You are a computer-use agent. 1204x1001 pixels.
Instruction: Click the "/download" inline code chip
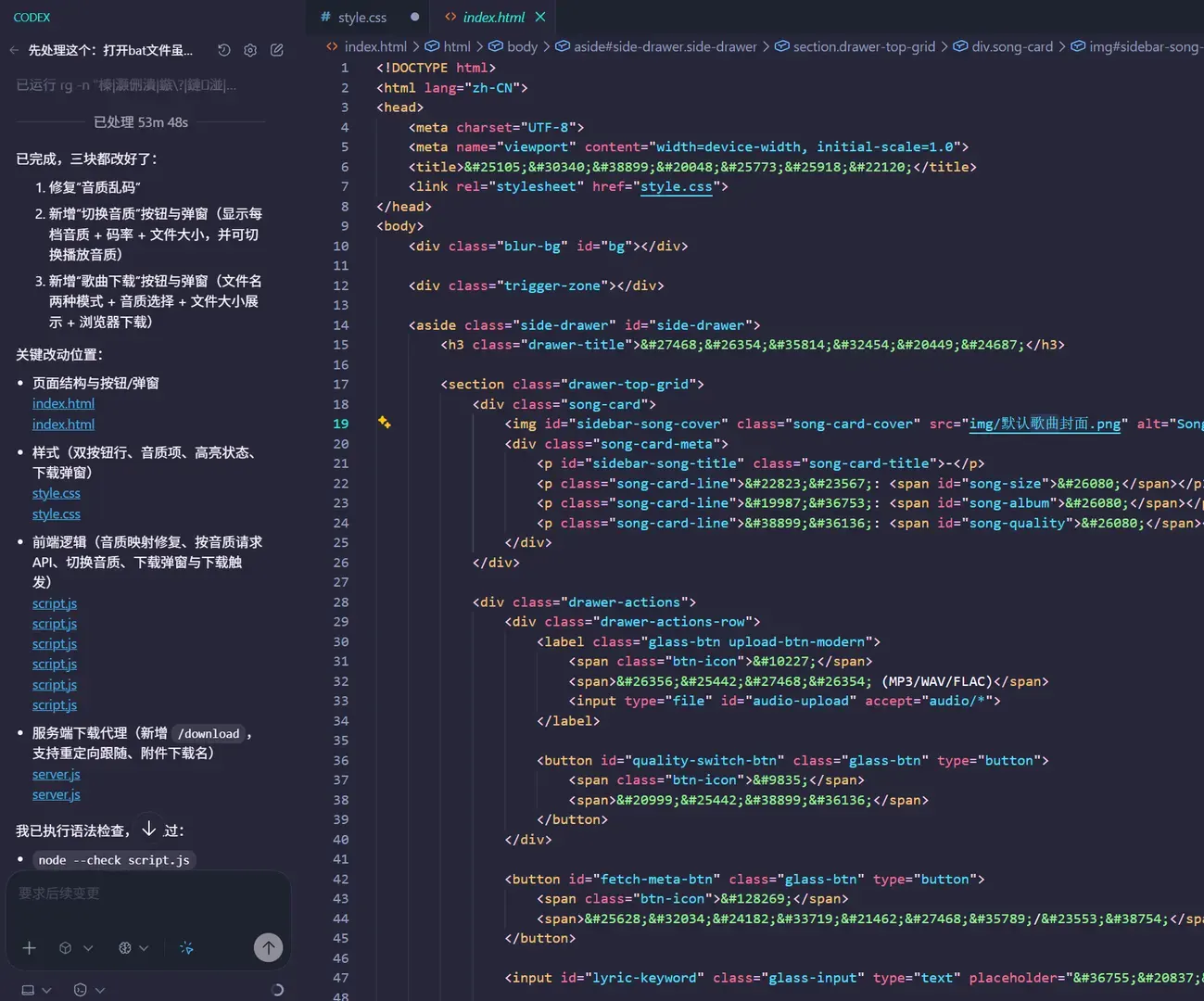pyautogui.click(x=209, y=733)
